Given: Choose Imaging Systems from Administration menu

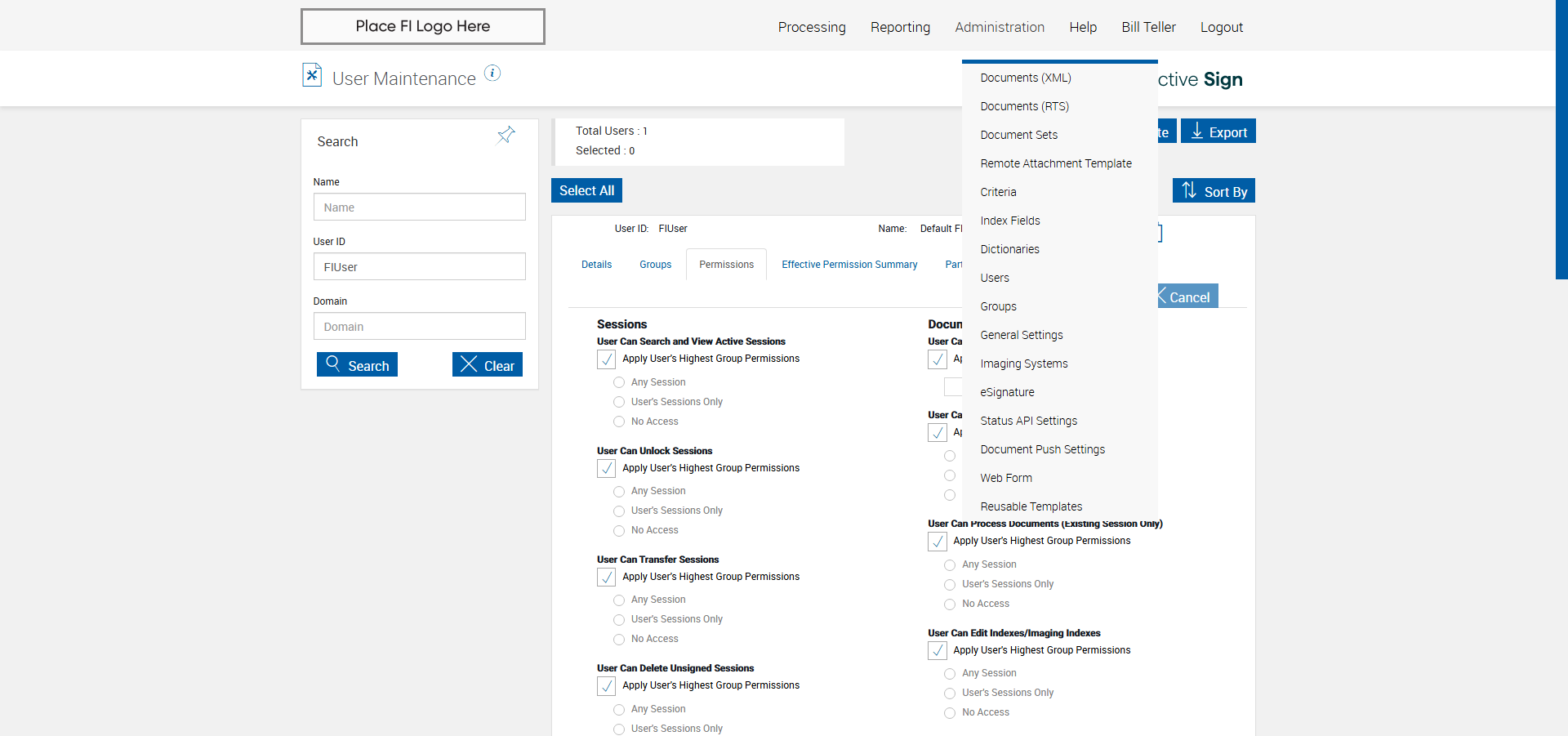Looking at the screenshot, I should coord(1024,364).
